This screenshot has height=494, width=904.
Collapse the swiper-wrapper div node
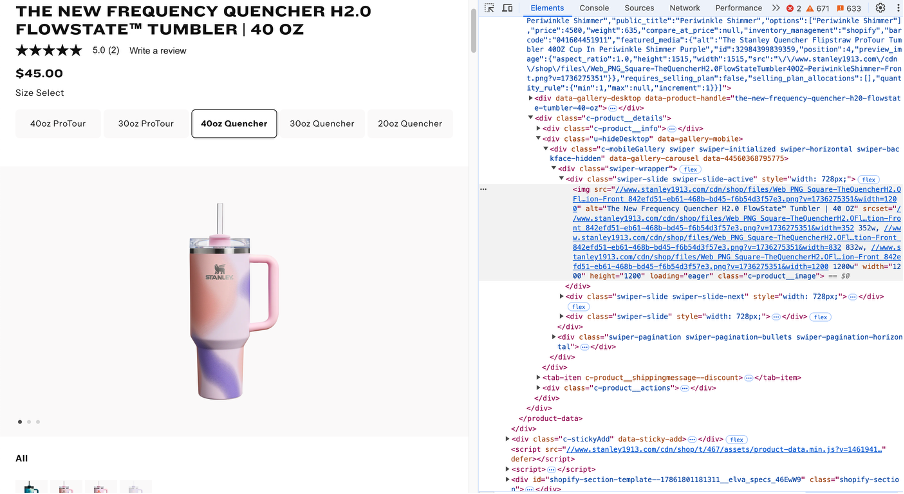553,169
